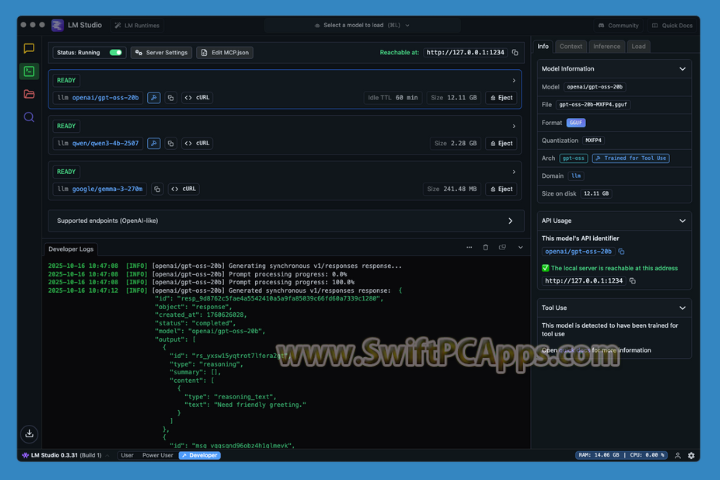
Task: Open the settings gear in status bar
Action: point(691,455)
